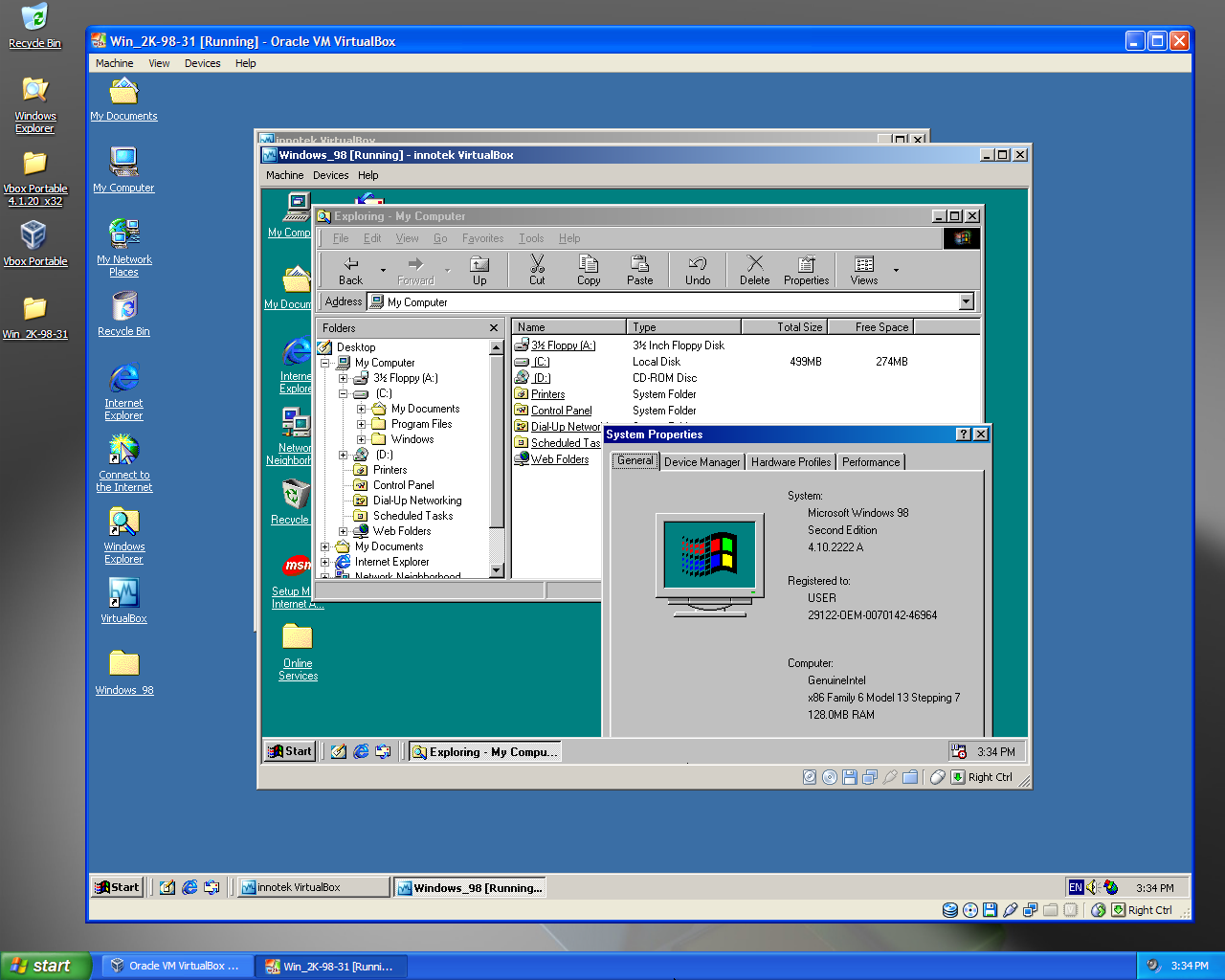Click Task Scheduler icon in Windows 98 tray

pyautogui.click(x=958, y=751)
